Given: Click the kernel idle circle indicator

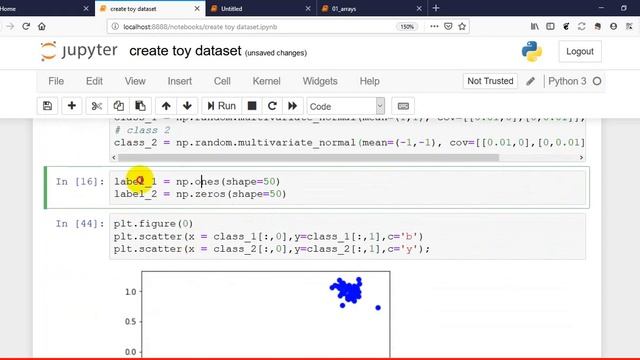Looking at the screenshot, I should (597, 81).
